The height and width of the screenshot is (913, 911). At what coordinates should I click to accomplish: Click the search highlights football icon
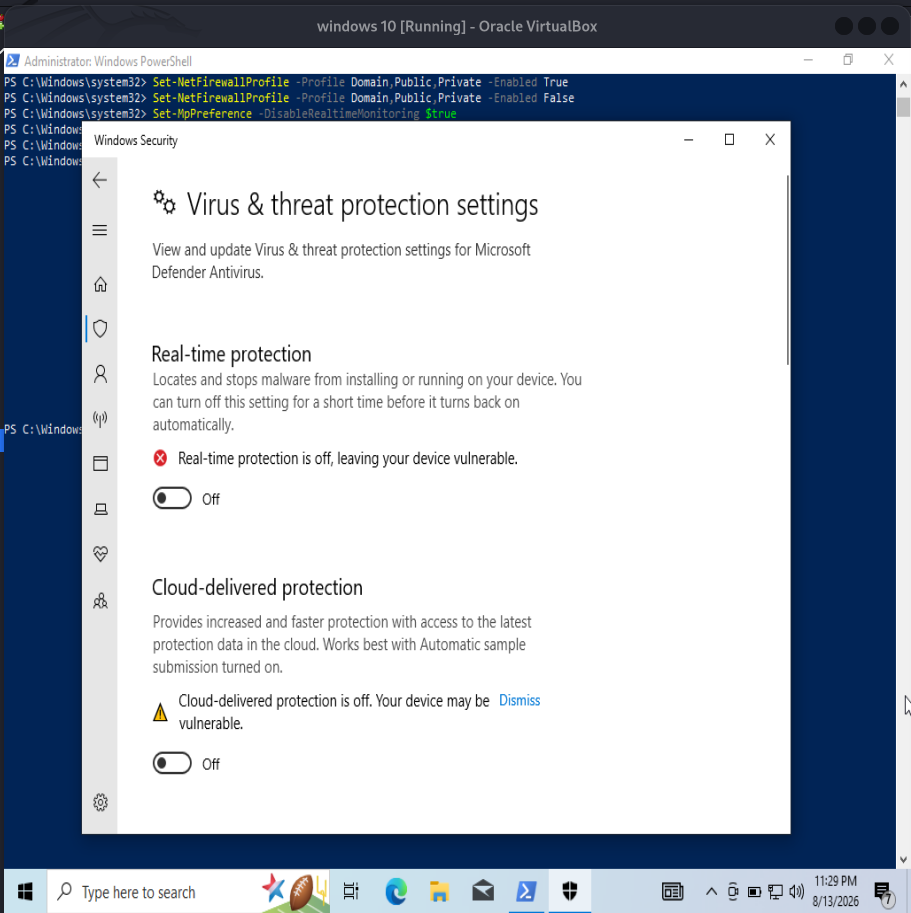[x=301, y=891]
